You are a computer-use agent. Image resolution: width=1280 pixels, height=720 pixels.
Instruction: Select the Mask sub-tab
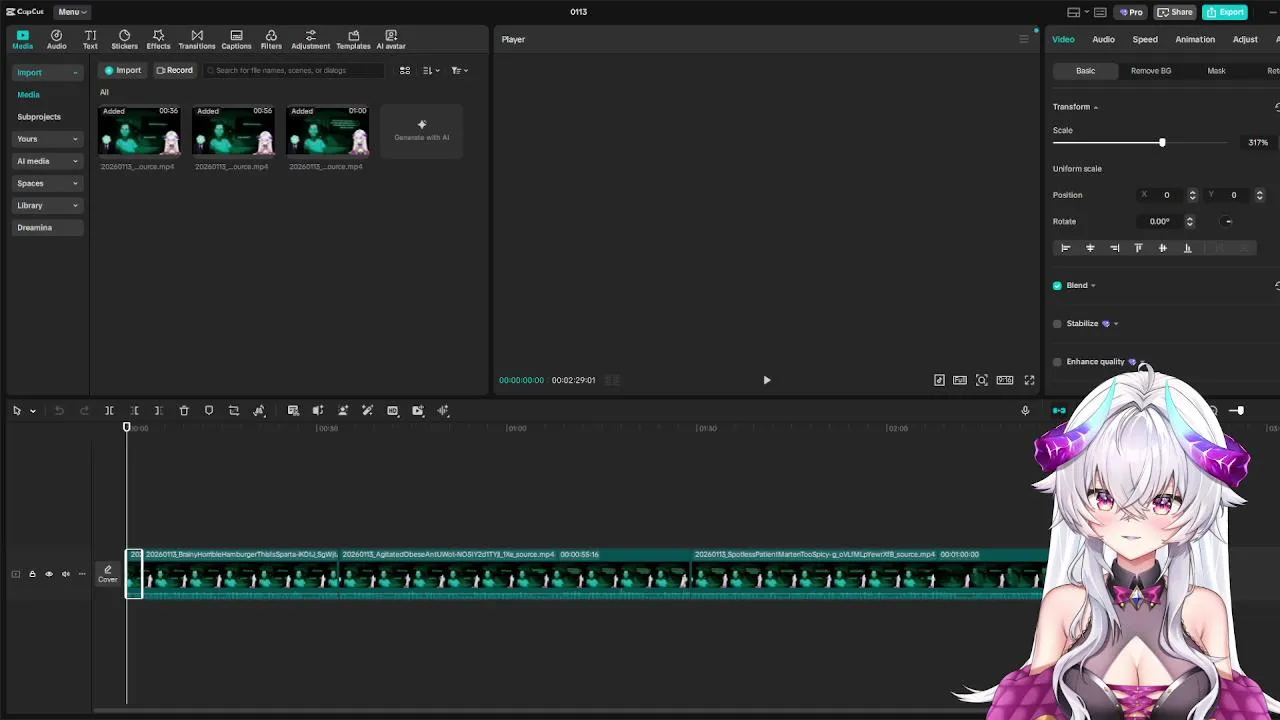tap(1216, 71)
